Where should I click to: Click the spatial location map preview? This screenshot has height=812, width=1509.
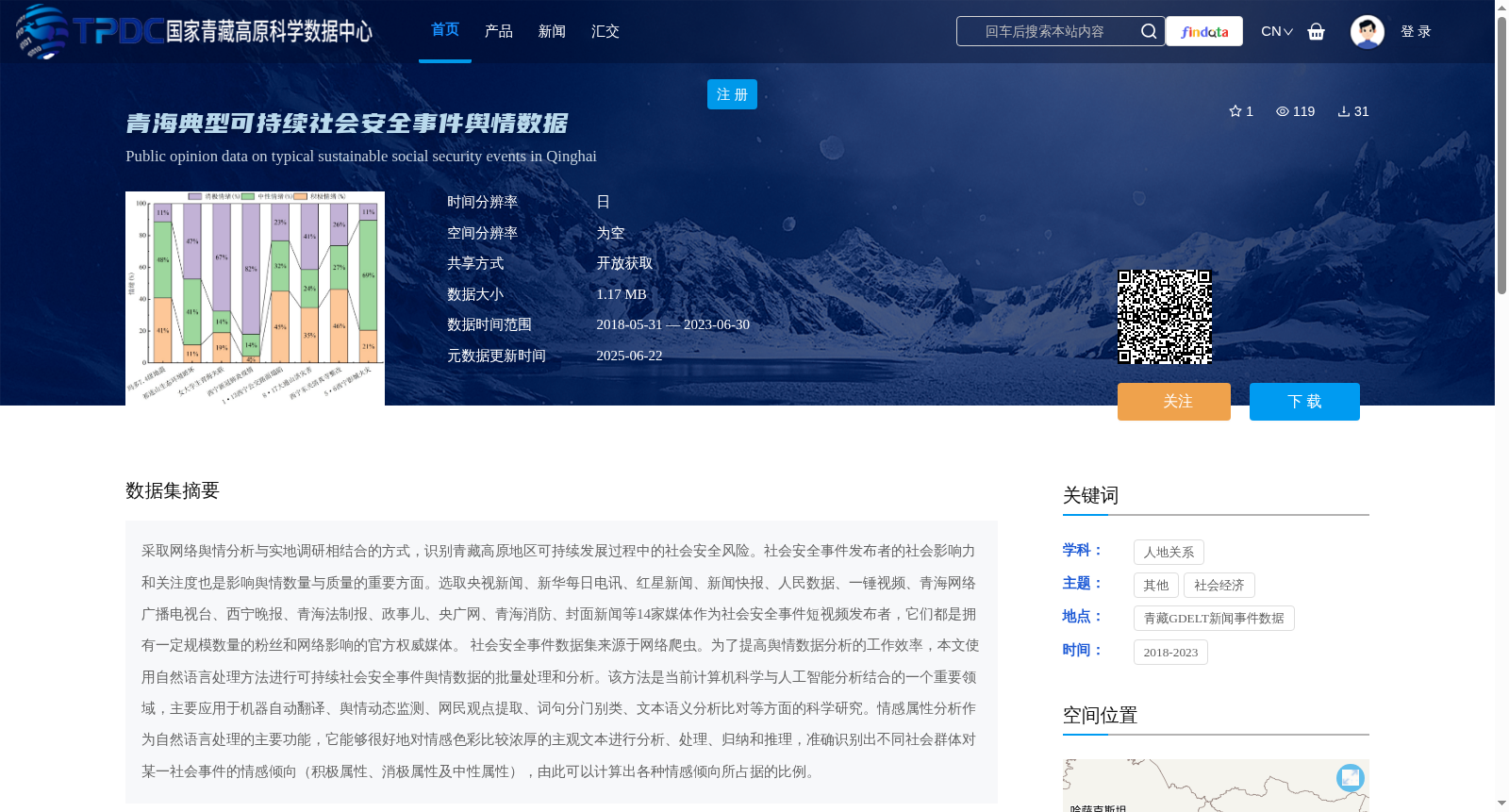pyautogui.click(x=1216, y=785)
